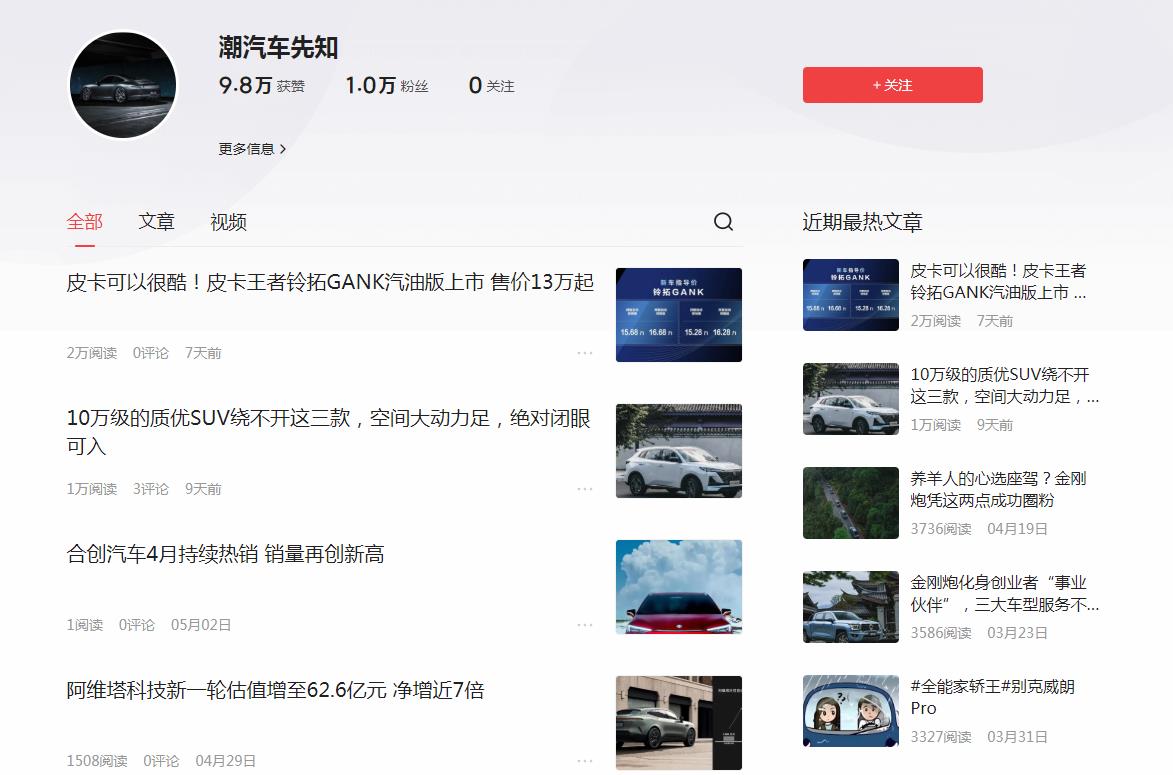Viewport: 1173px width, 775px height.
Task: Click the 9.8万 获赞 likes count
Action: coord(262,85)
